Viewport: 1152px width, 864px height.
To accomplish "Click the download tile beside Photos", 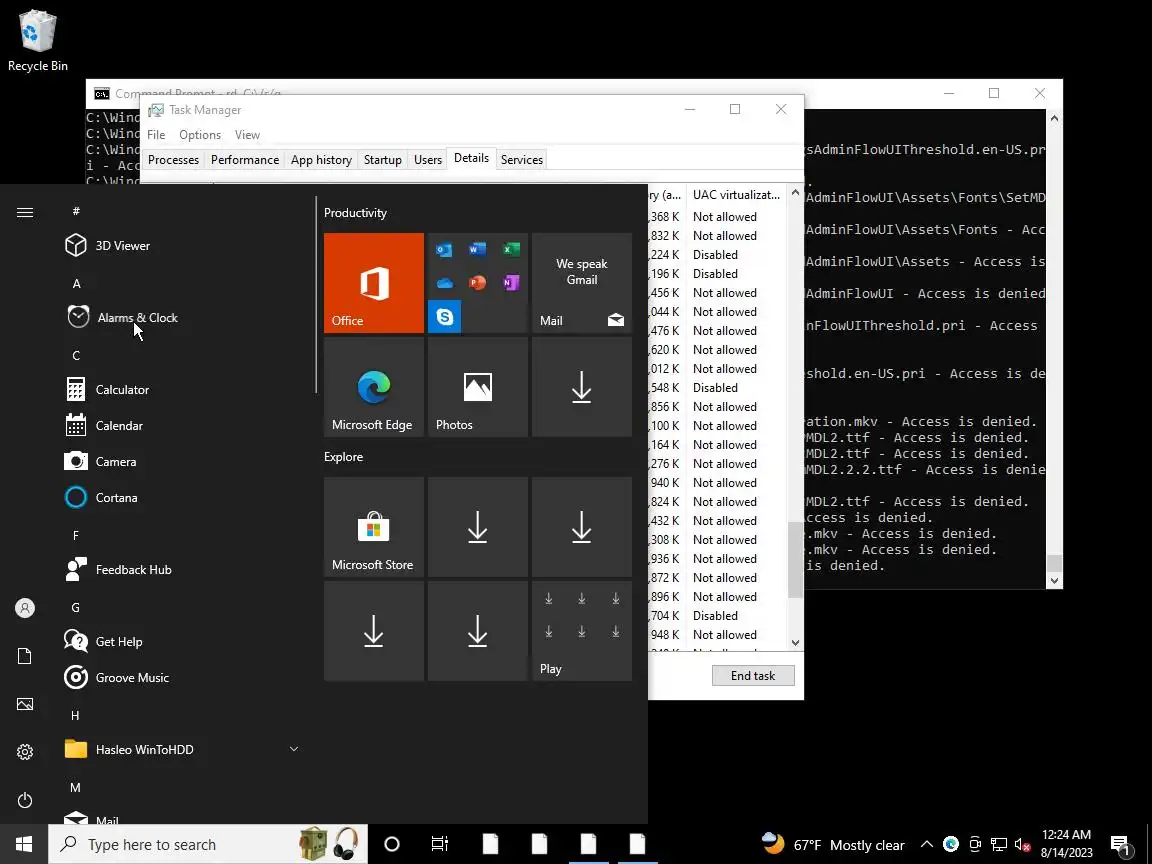I will [581, 387].
